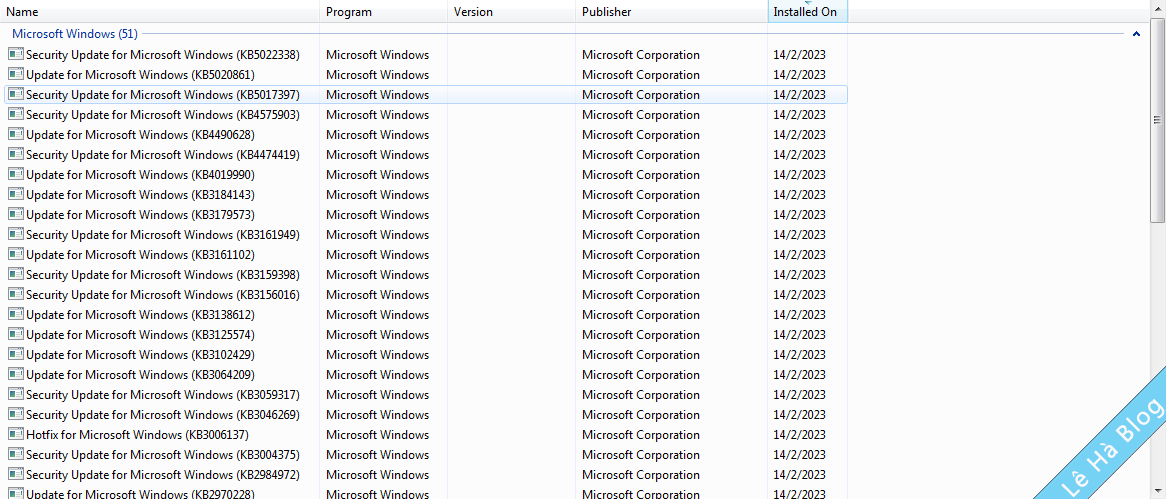This screenshot has width=1166, height=499.
Task: Click icon beside Security Update KB5022338
Action: [15, 54]
